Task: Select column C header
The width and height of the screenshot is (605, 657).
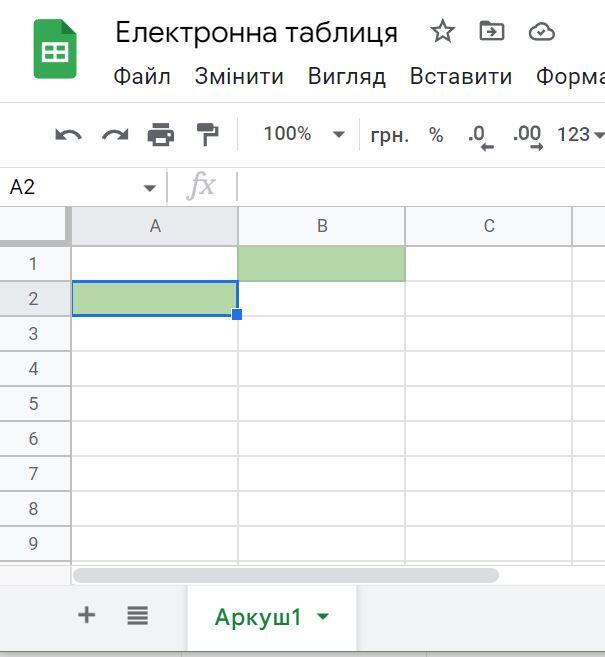Action: click(489, 226)
